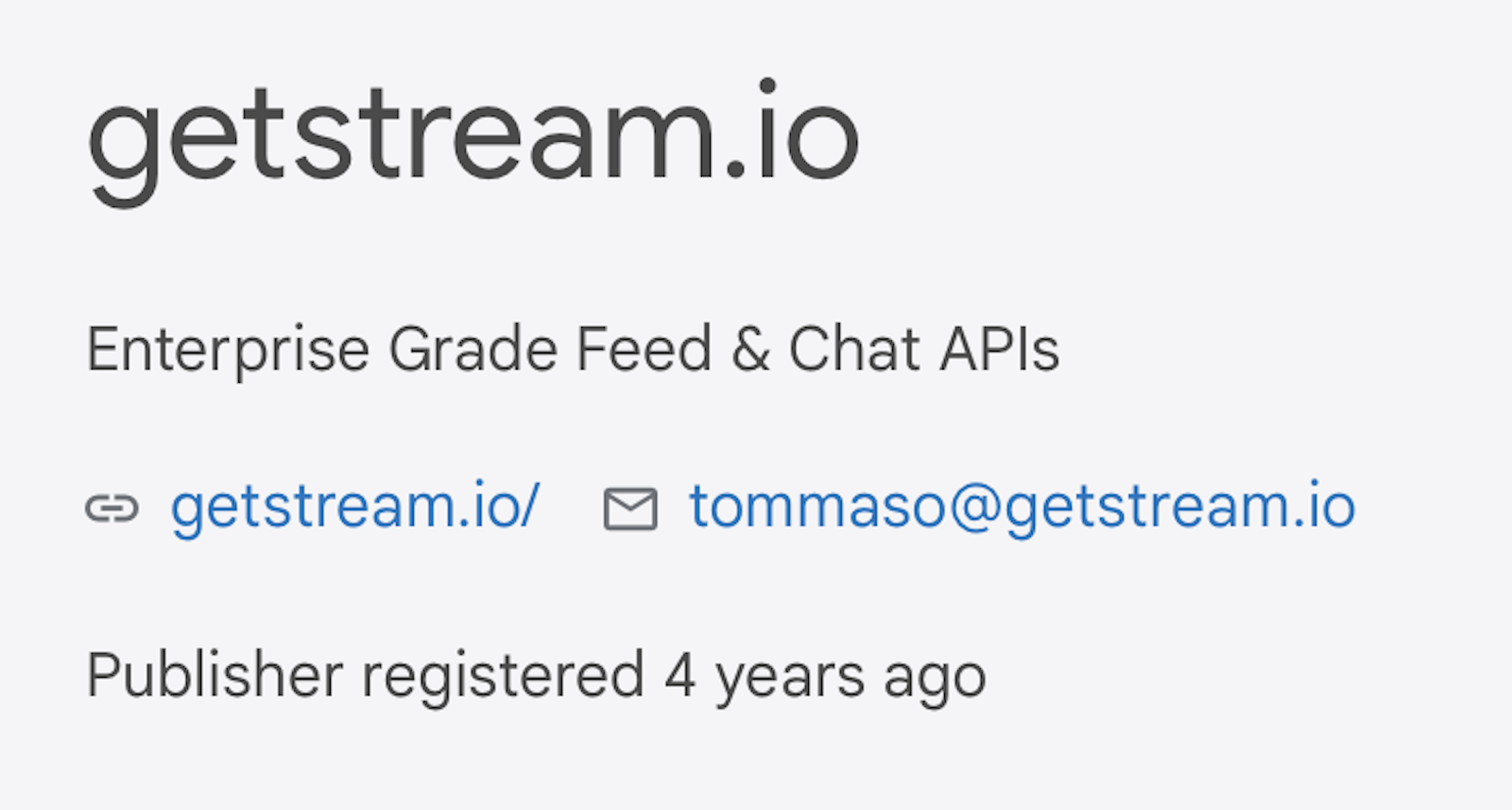Click the ampersand in the description
Screen dimensions: 1512x810
tap(750, 350)
